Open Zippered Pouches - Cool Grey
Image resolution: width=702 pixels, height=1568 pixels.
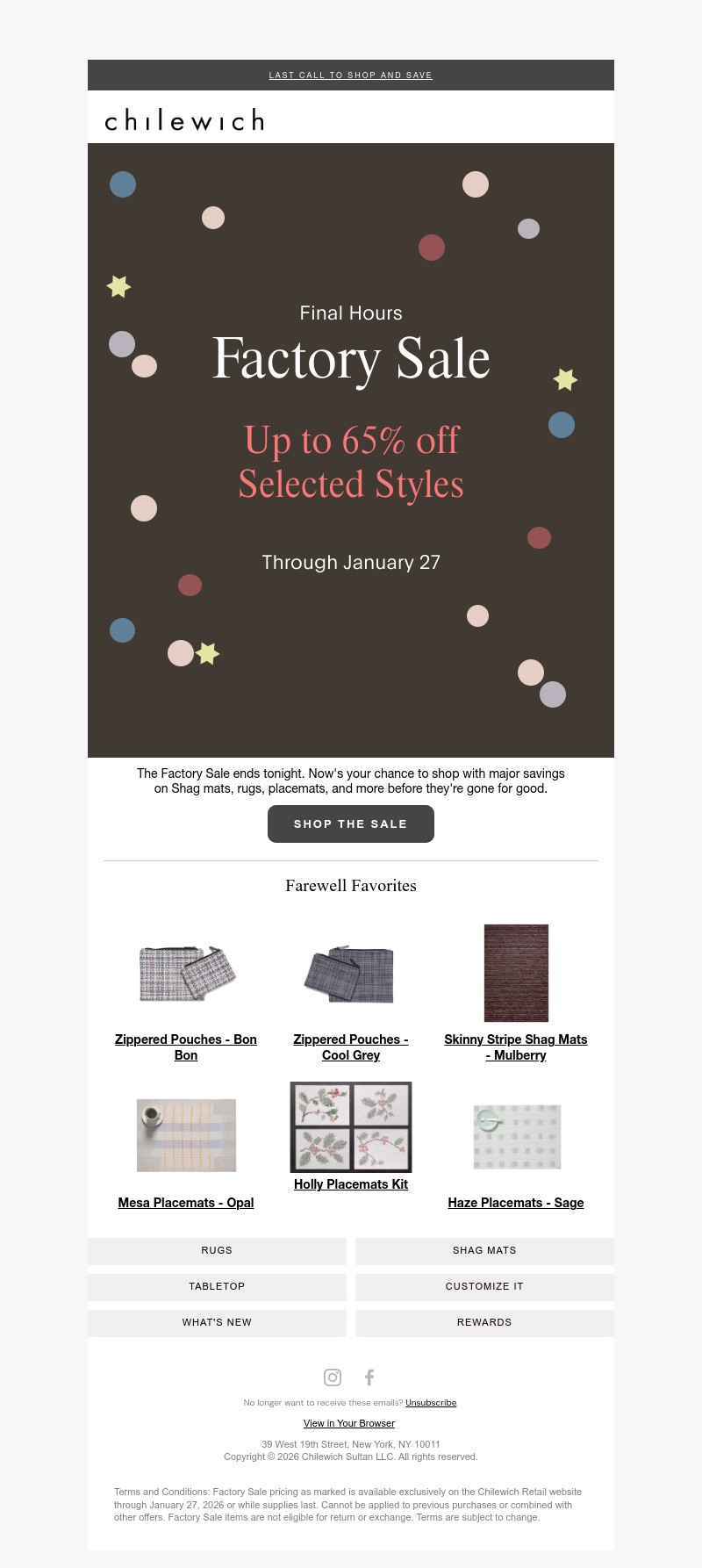350,1047
